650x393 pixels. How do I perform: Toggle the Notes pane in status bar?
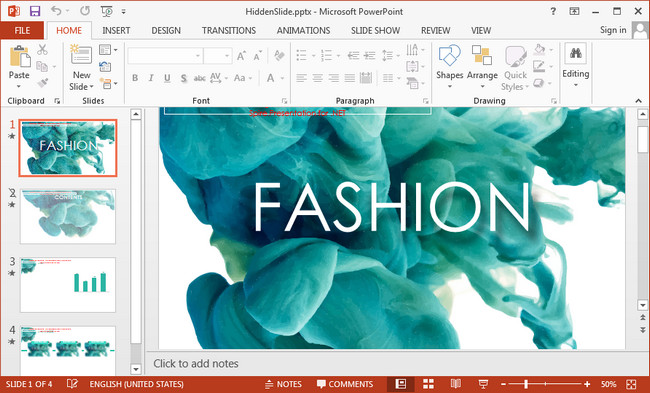283,384
